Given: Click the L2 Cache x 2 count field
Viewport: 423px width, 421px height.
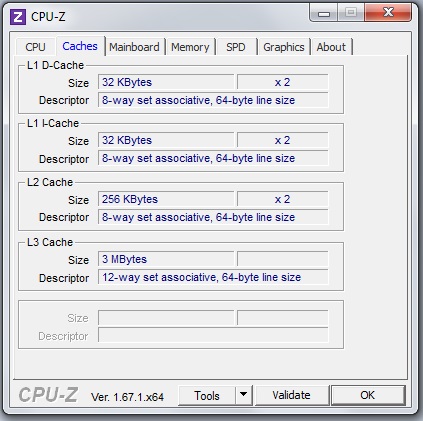Looking at the screenshot, I should 283,199.
